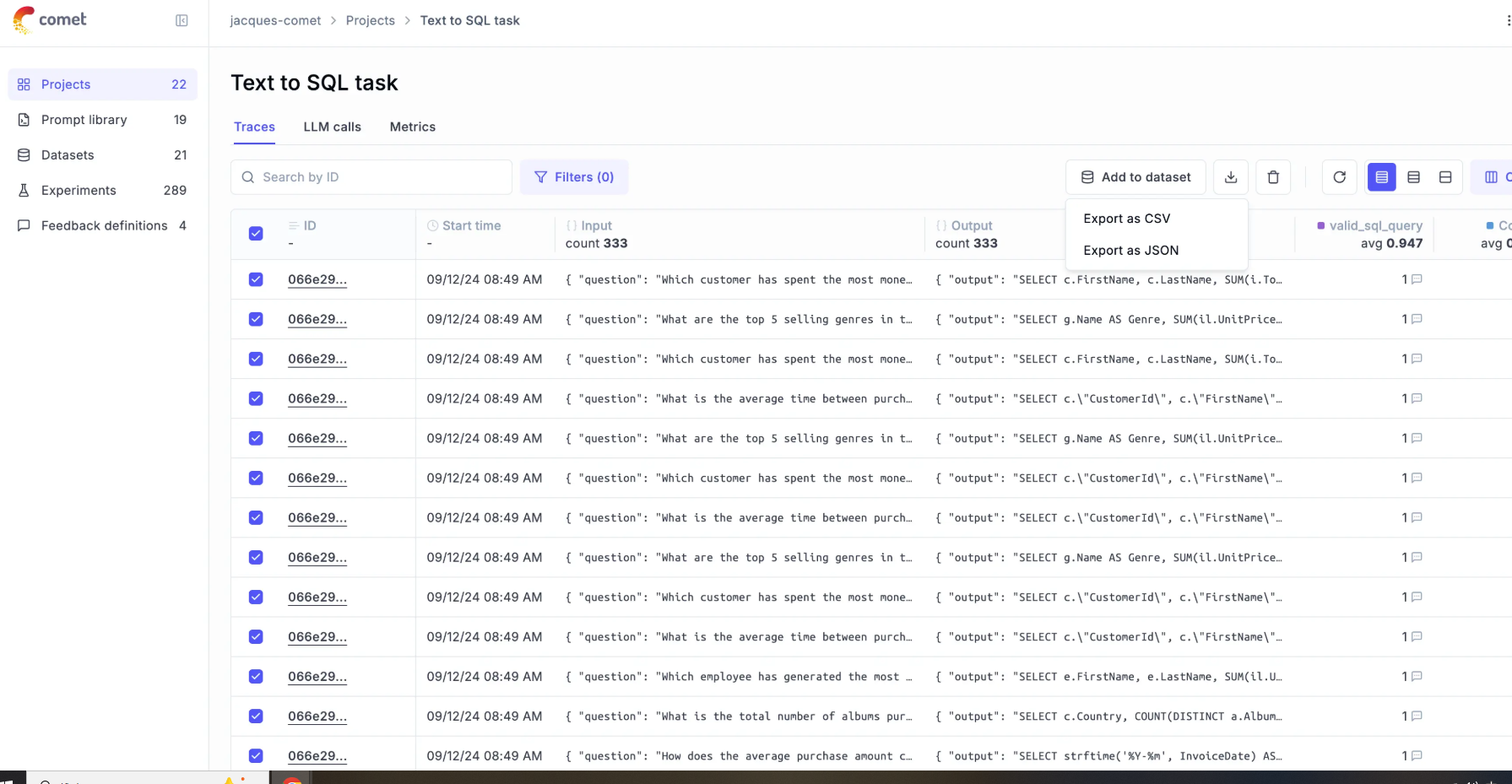Choose Export as JSON
Screen dimensions: 1512x784
coord(1131,251)
